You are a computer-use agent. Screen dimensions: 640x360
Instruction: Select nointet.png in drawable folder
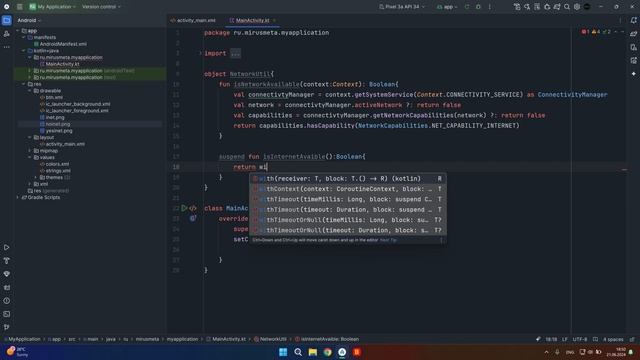[x=55, y=124]
